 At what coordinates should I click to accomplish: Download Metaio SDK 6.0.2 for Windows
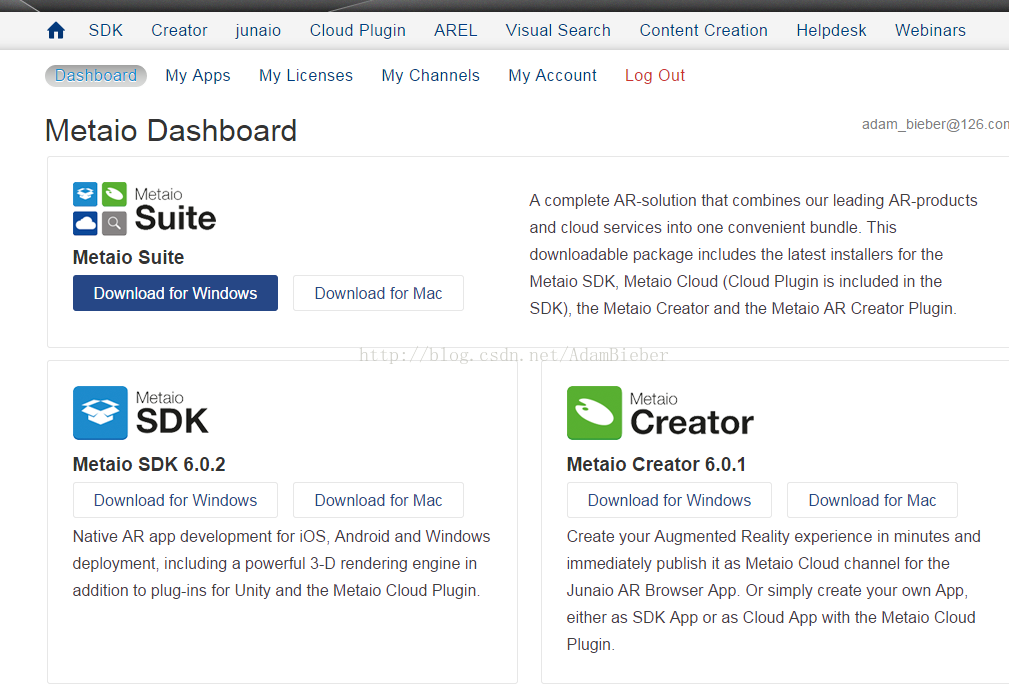[175, 500]
